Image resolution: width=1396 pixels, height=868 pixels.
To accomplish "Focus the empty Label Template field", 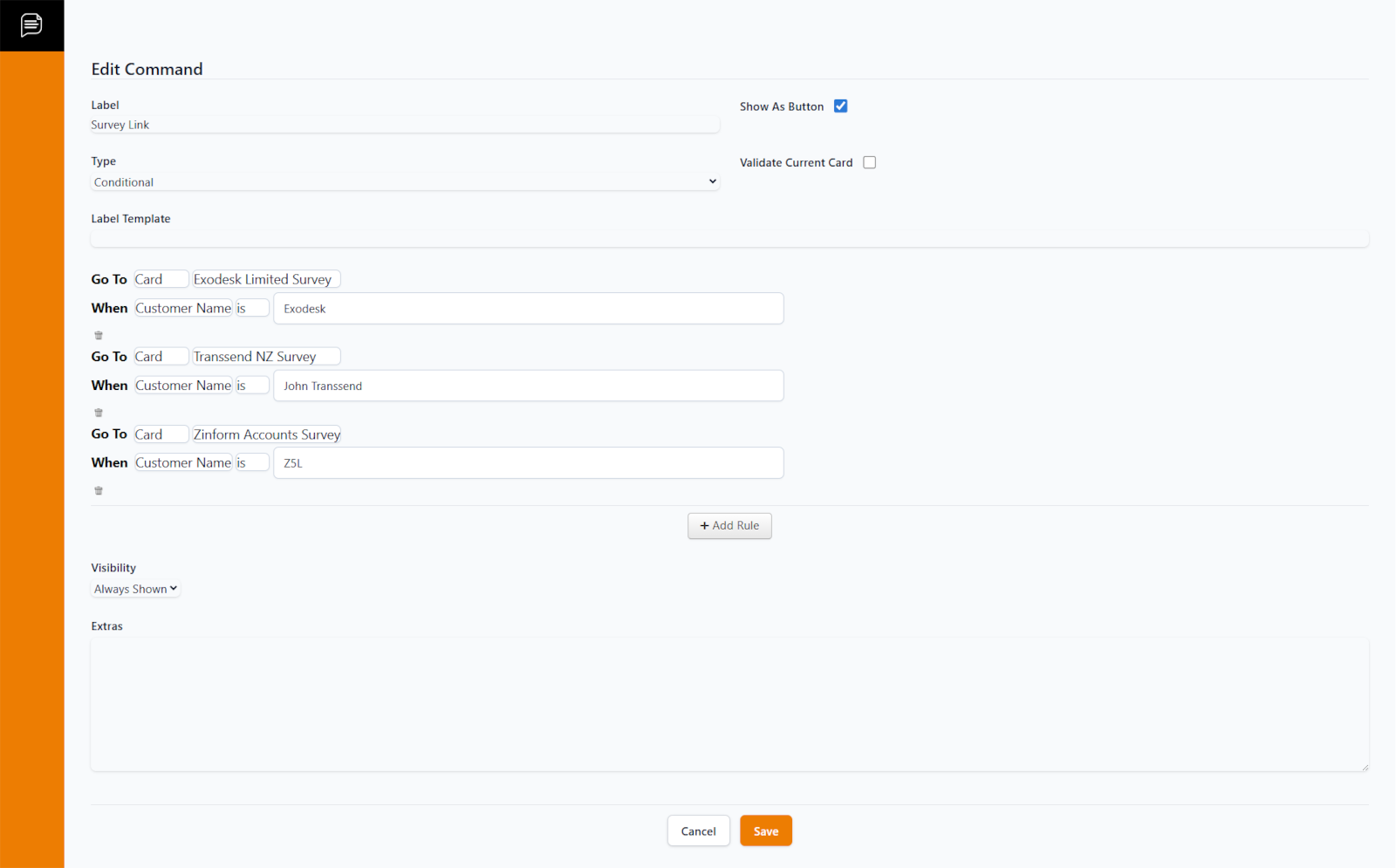I will [729, 238].
